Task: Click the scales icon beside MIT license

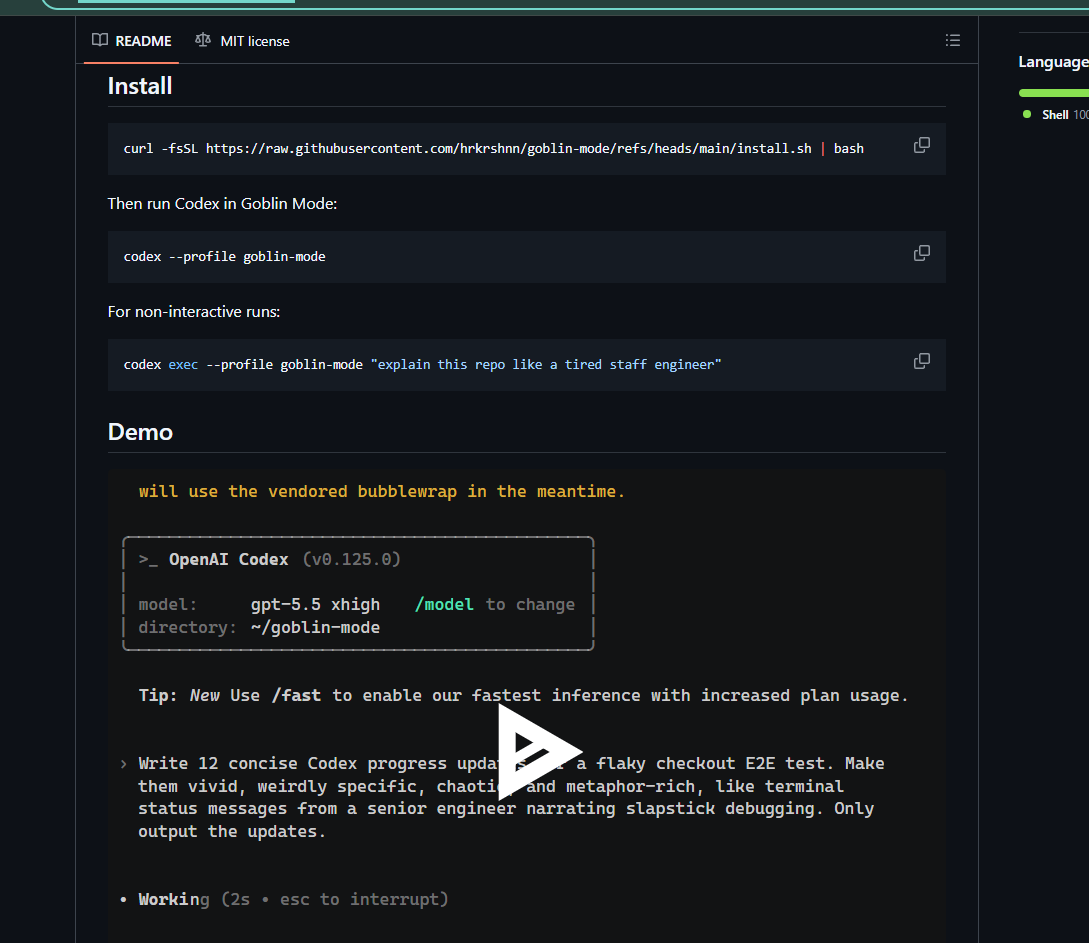Action: (203, 40)
